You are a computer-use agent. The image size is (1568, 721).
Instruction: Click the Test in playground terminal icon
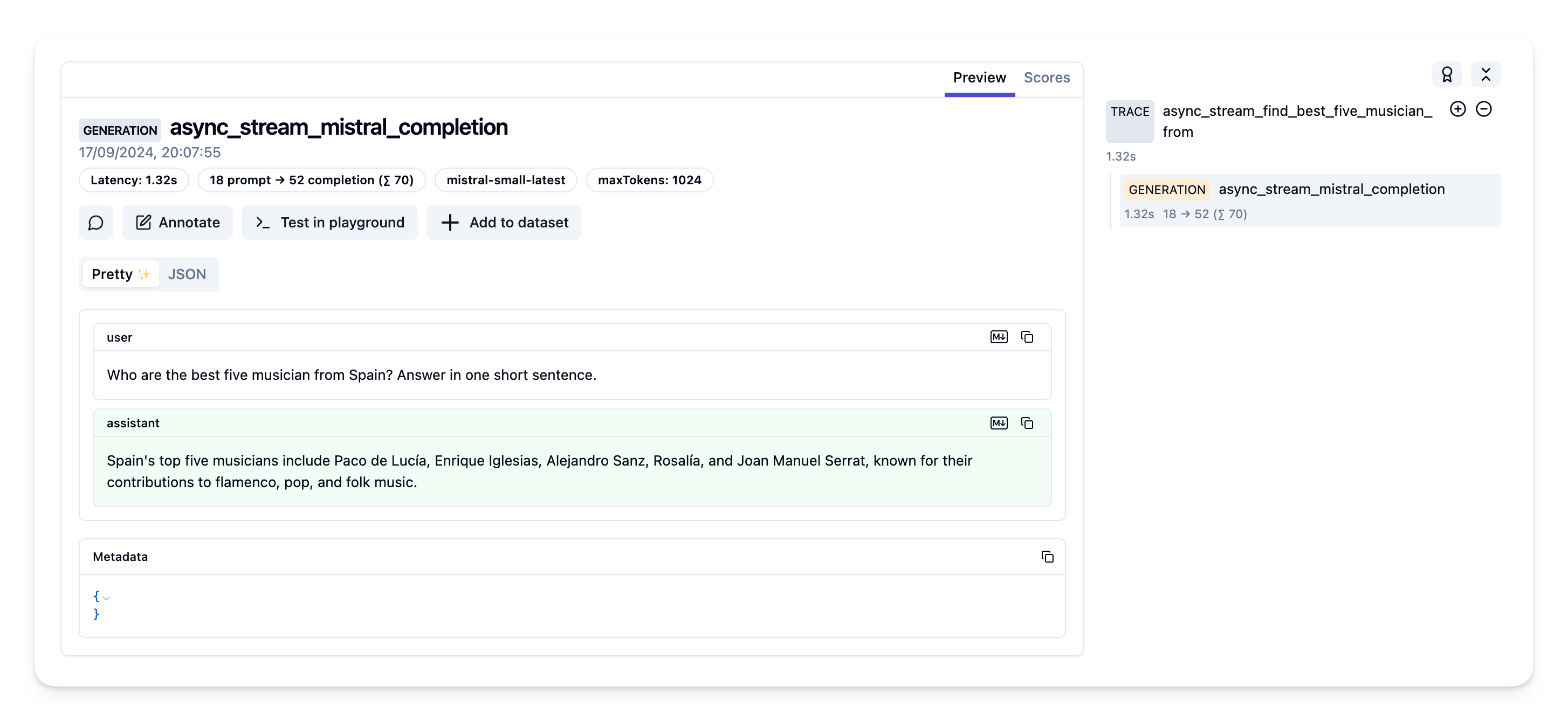(x=263, y=223)
